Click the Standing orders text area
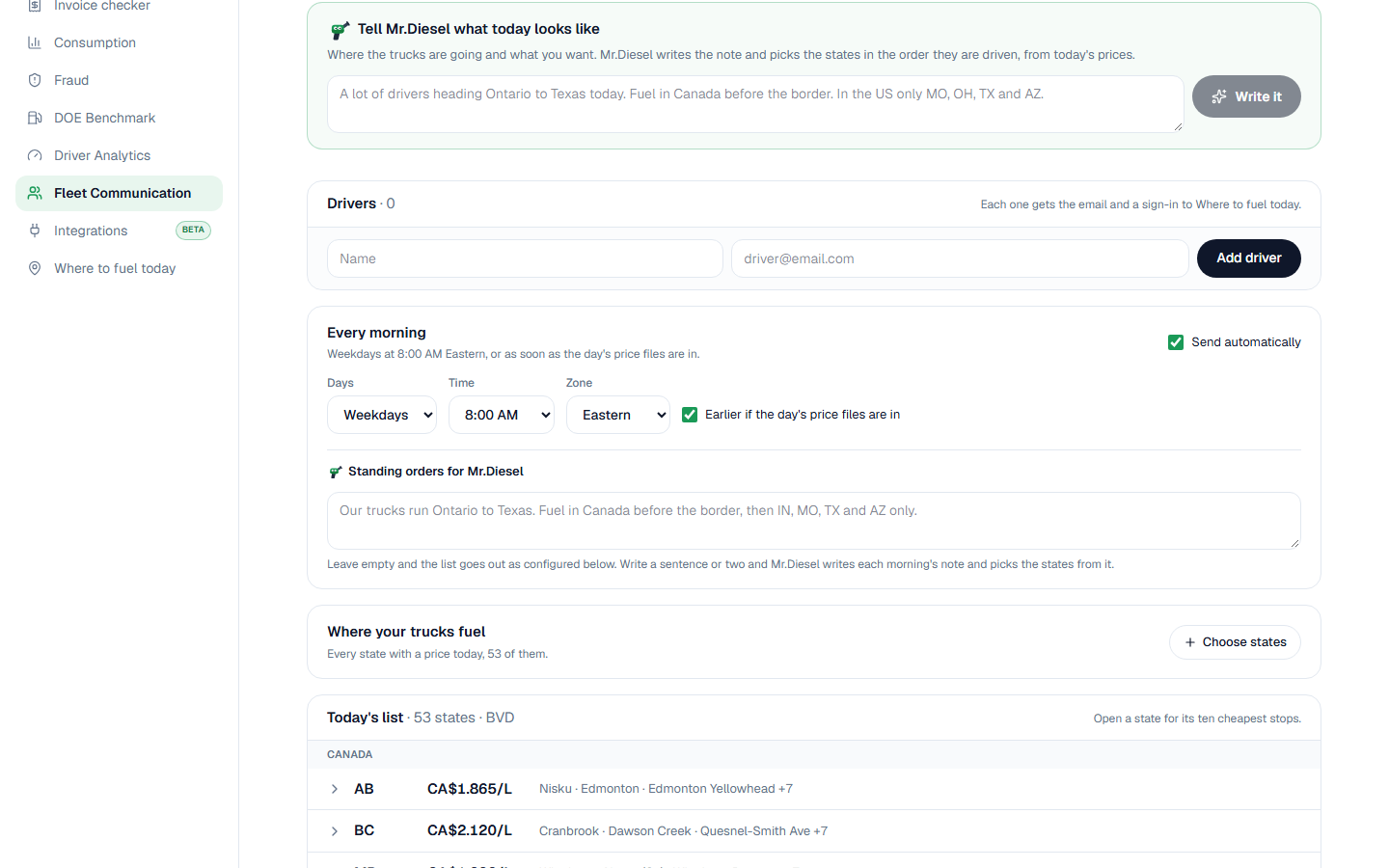This screenshot has height=868, width=1389. point(814,521)
